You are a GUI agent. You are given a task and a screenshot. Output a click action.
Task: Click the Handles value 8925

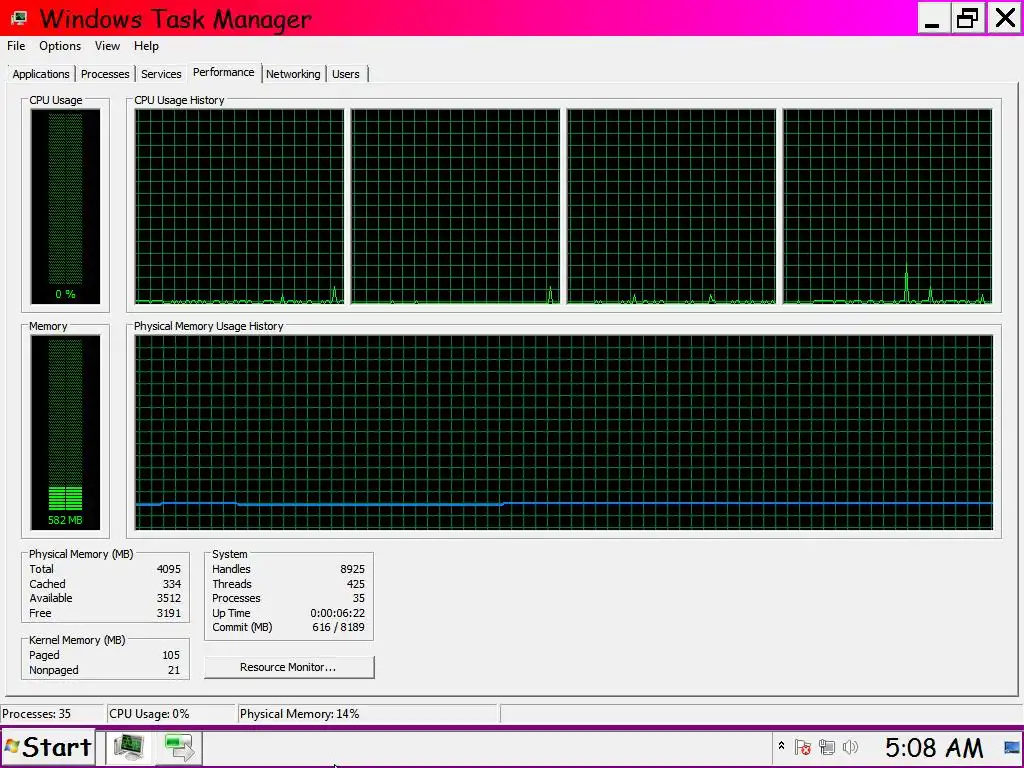352,569
